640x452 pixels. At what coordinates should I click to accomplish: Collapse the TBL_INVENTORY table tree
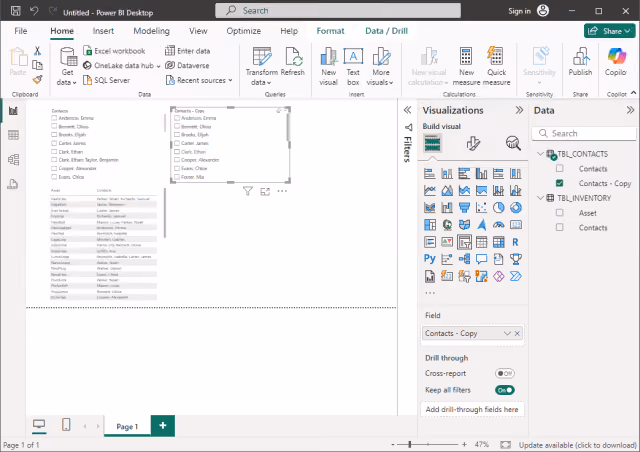(540, 198)
